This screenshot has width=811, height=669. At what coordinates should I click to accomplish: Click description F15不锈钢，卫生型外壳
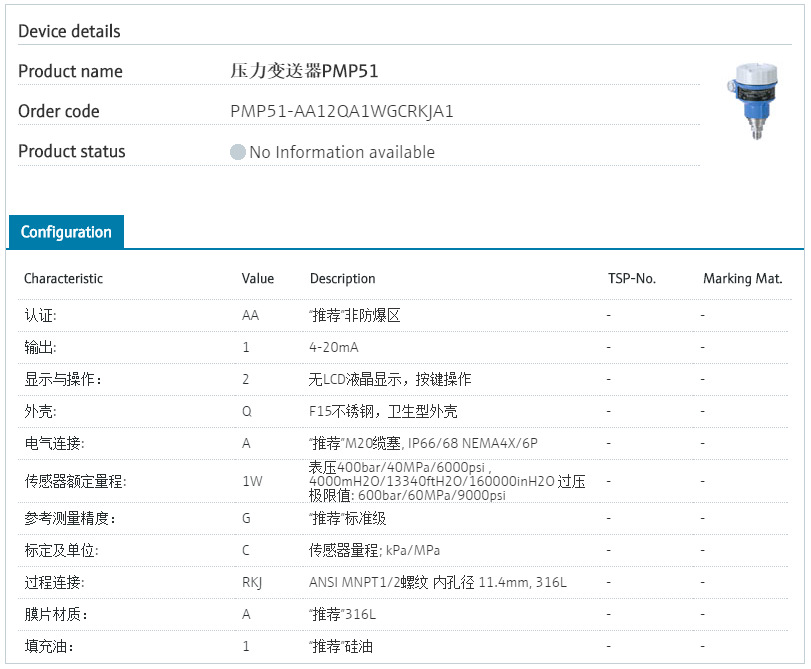383,411
